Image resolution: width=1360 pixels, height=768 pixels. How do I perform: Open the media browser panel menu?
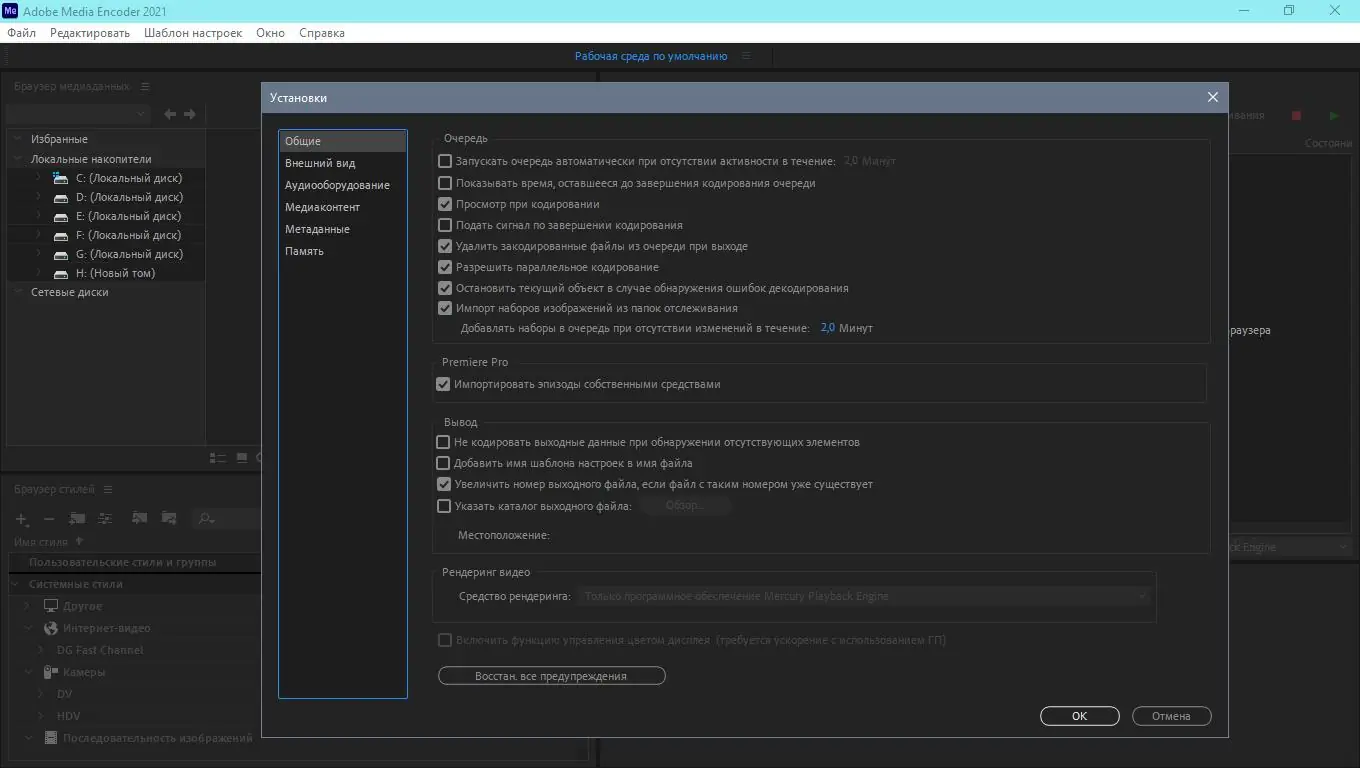click(x=144, y=86)
